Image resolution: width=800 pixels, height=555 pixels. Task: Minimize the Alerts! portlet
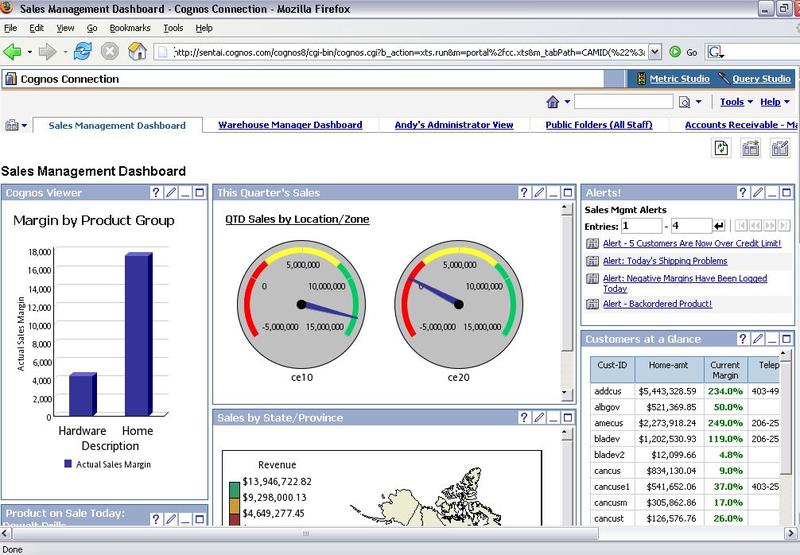pyautogui.click(x=772, y=193)
